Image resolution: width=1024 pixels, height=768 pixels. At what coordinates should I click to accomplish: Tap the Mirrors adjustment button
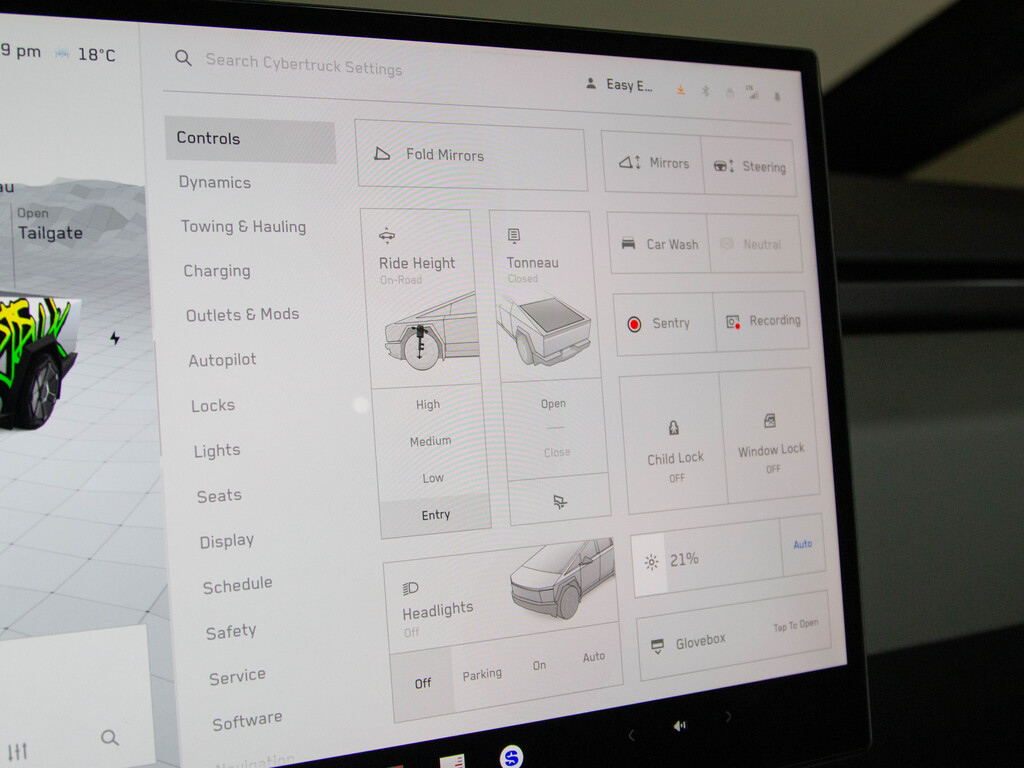[x=652, y=163]
